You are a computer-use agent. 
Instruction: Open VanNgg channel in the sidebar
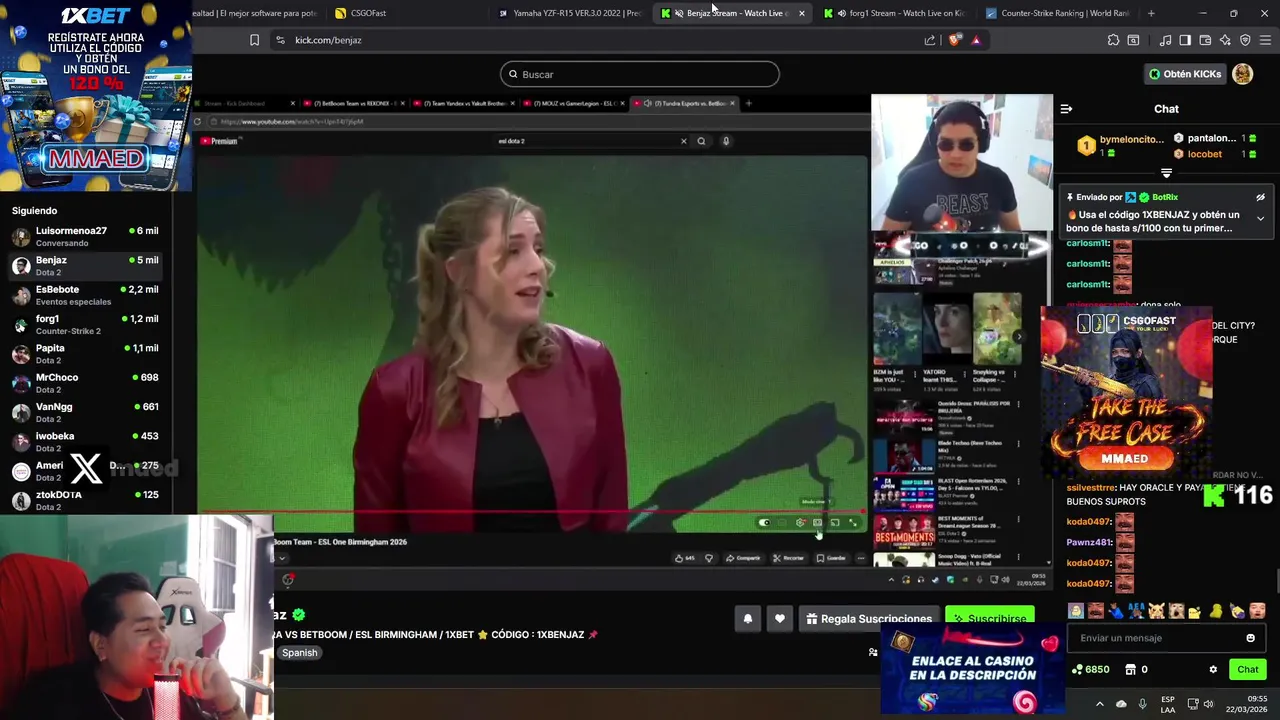[86, 412]
